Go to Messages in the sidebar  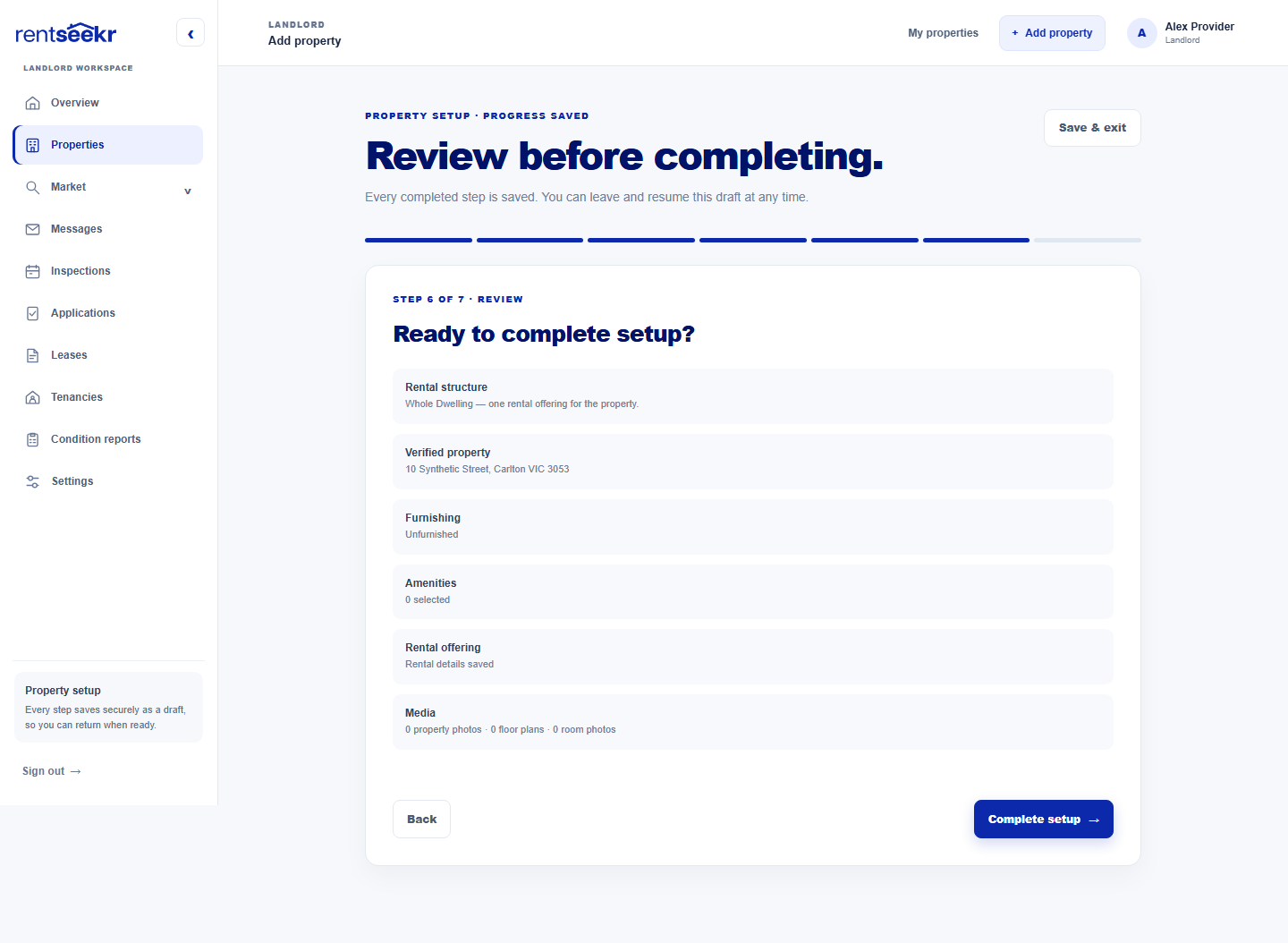(108, 229)
